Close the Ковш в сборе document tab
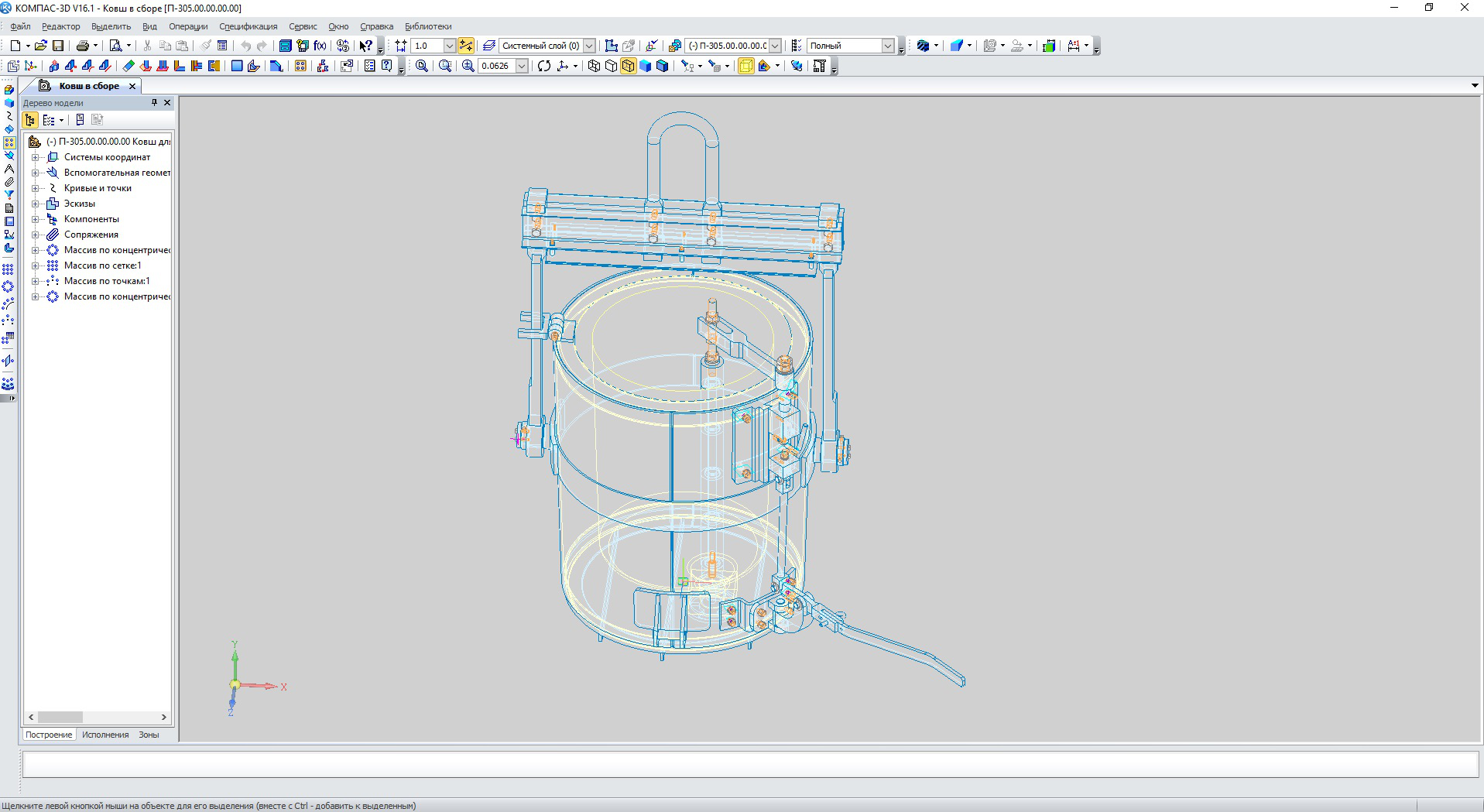Viewport: 1484px width, 812px height. [x=132, y=86]
